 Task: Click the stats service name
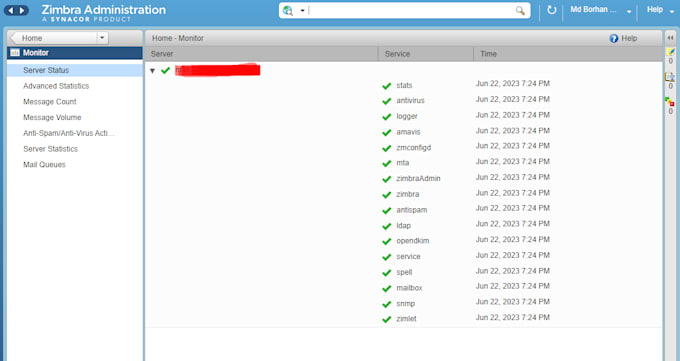(x=404, y=85)
